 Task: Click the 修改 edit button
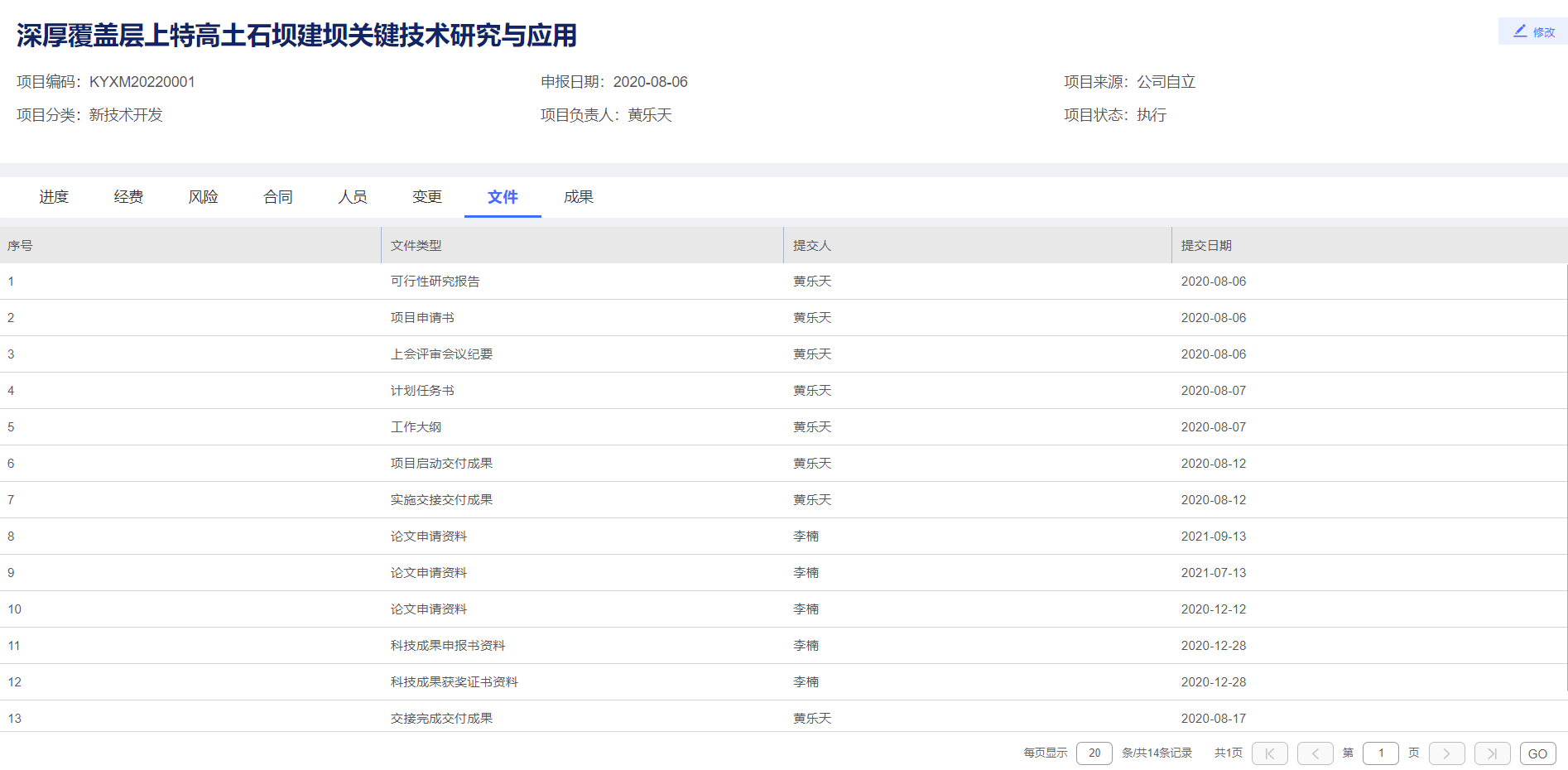pos(1532,31)
